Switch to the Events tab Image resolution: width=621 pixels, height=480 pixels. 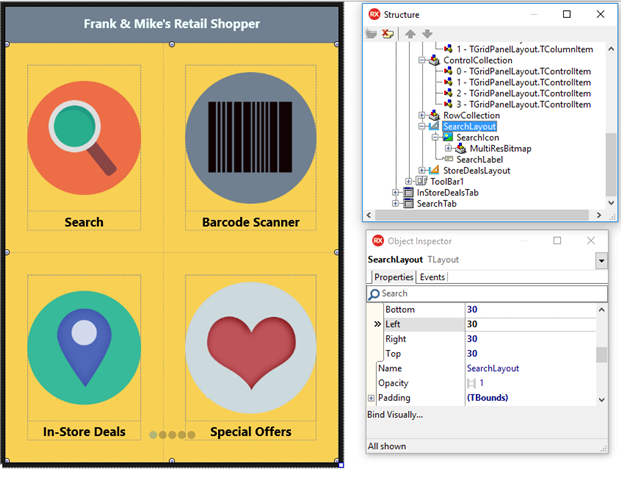pyautogui.click(x=432, y=277)
